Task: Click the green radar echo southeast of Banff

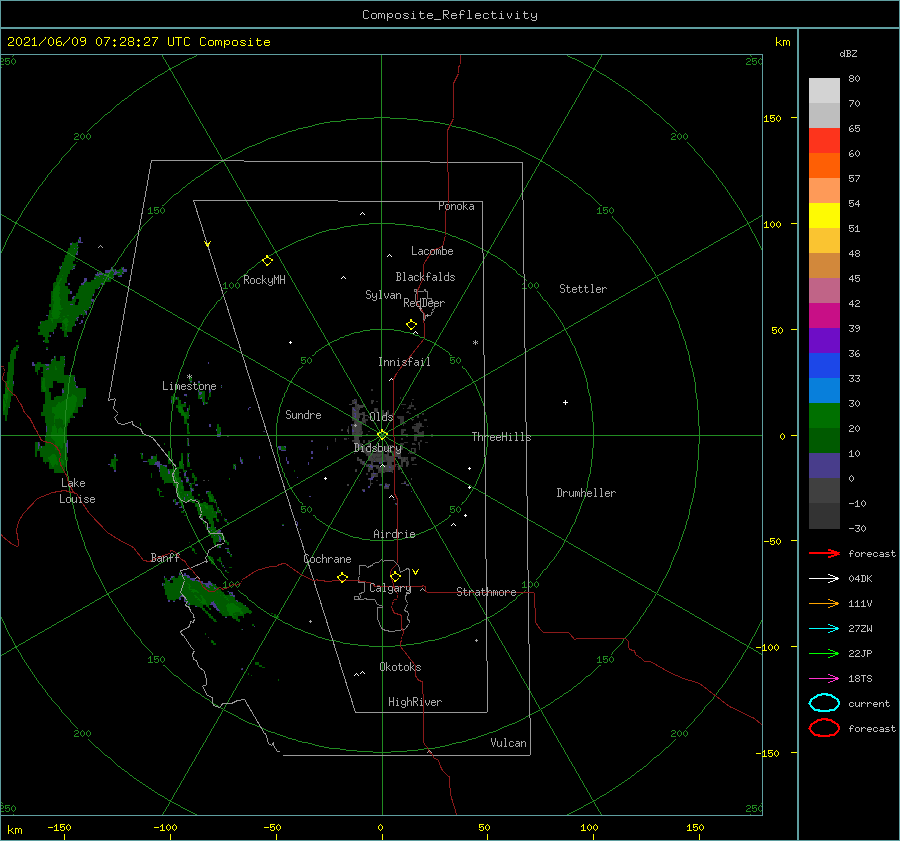Action: click(x=207, y=597)
